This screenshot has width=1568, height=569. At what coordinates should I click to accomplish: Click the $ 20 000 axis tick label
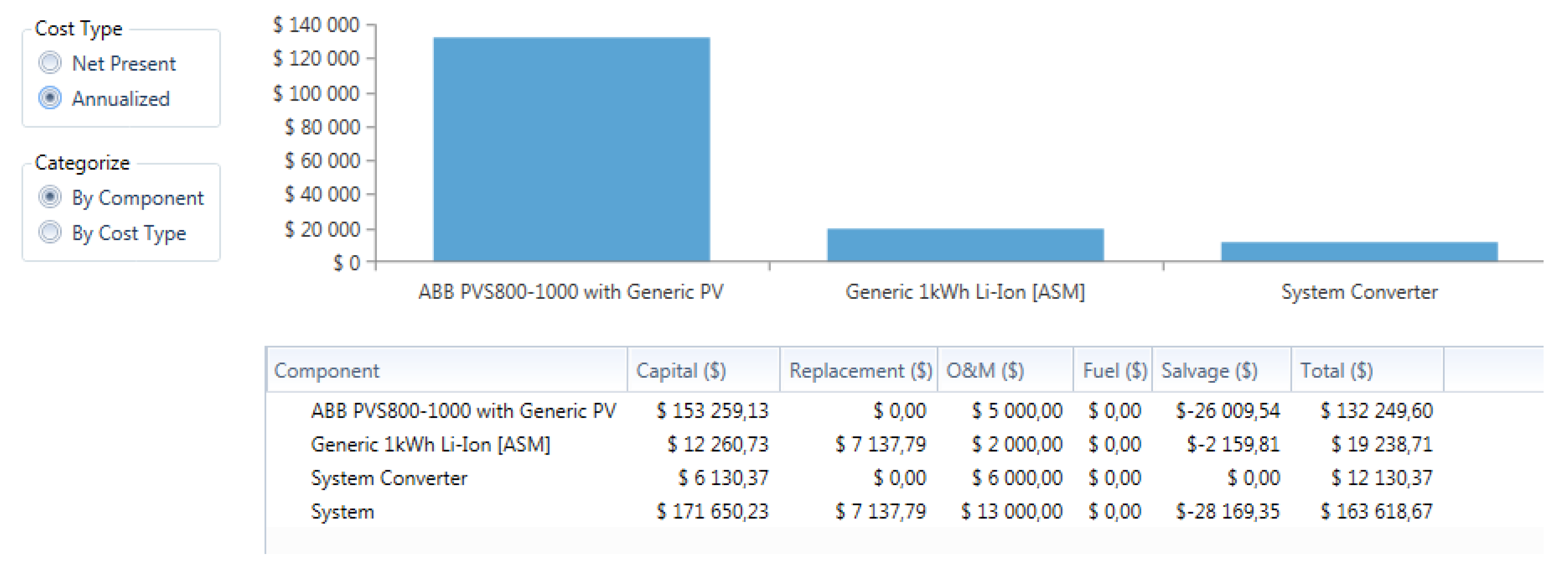[x=323, y=229]
